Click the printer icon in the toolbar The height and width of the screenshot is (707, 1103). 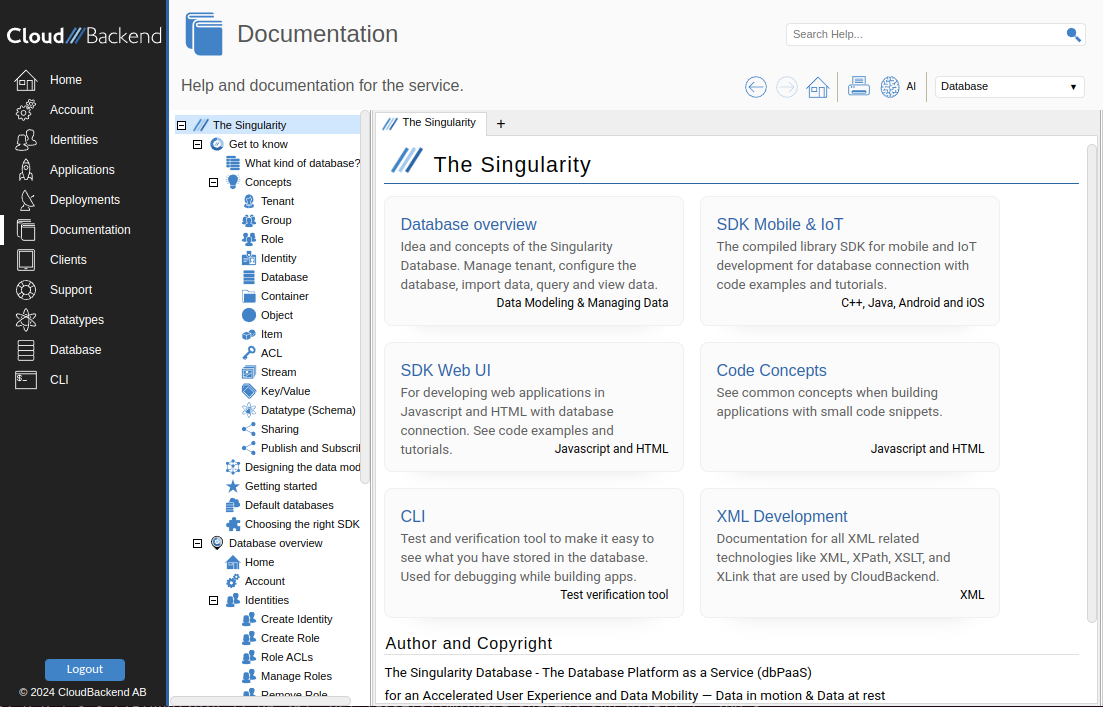pos(859,87)
